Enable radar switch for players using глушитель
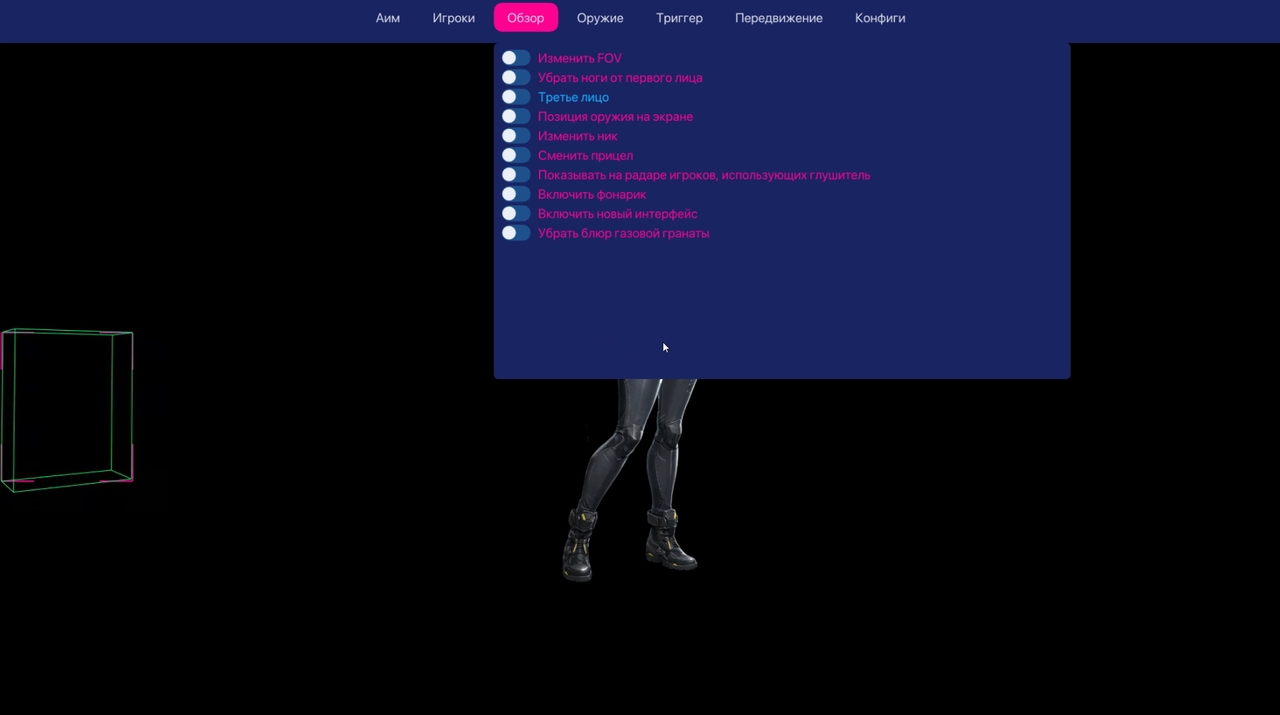 [516, 175]
